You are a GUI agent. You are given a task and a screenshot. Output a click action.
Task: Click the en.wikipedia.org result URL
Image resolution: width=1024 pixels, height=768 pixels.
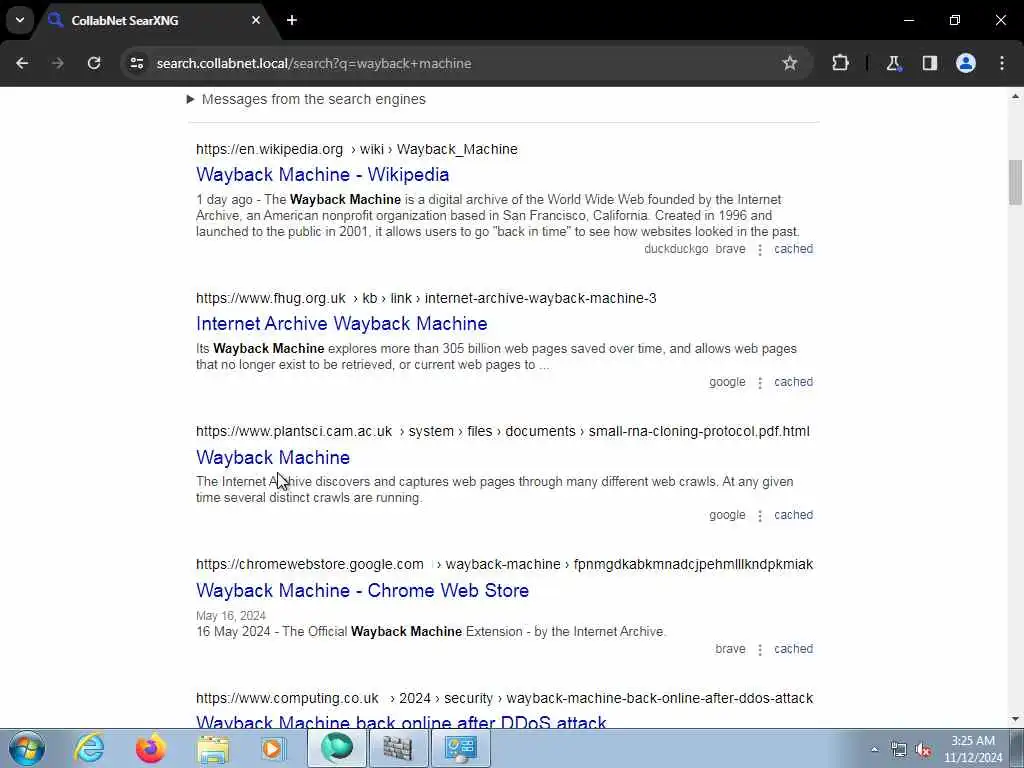[x=357, y=149]
